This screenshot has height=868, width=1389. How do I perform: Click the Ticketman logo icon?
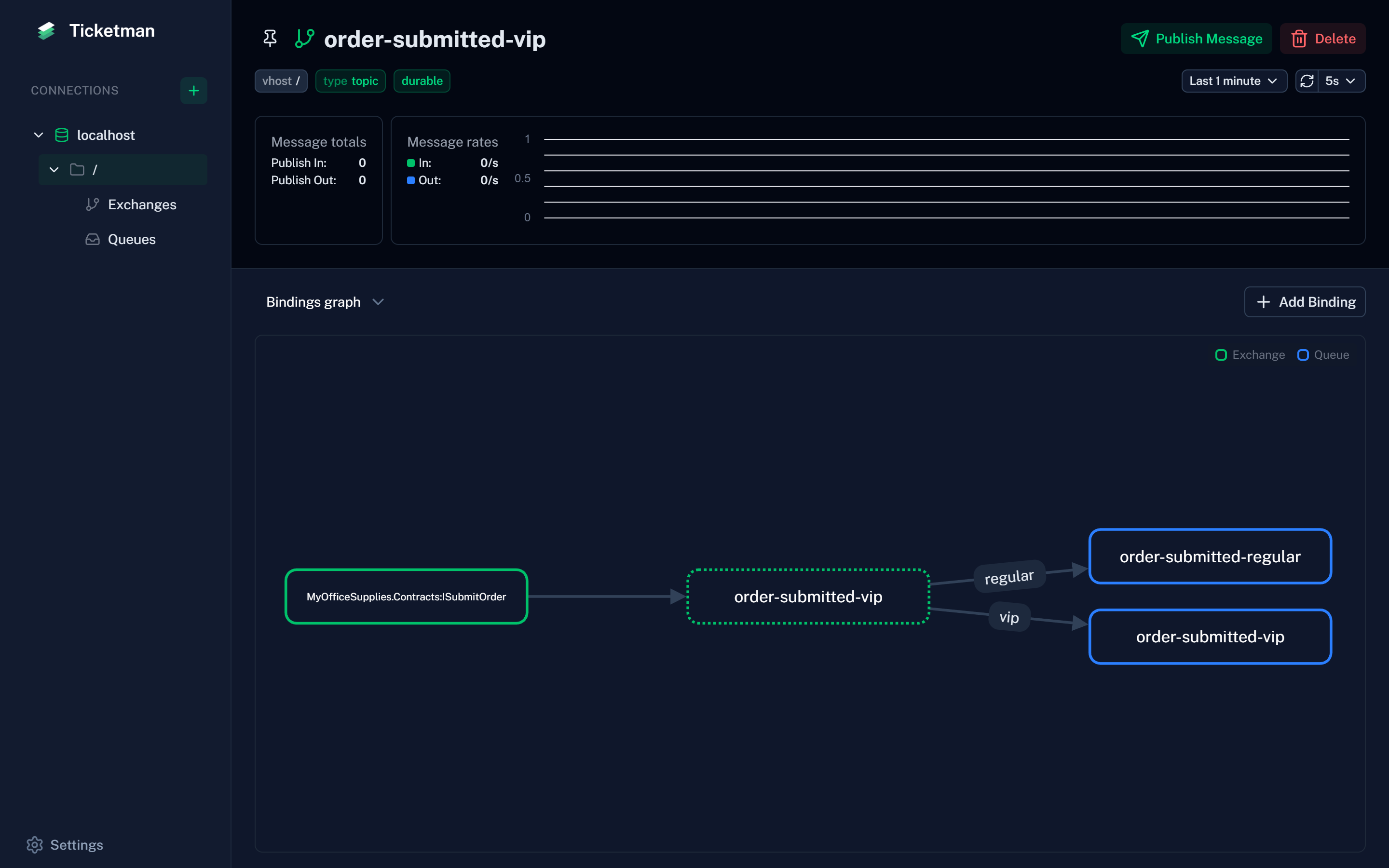click(x=46, y=31)
